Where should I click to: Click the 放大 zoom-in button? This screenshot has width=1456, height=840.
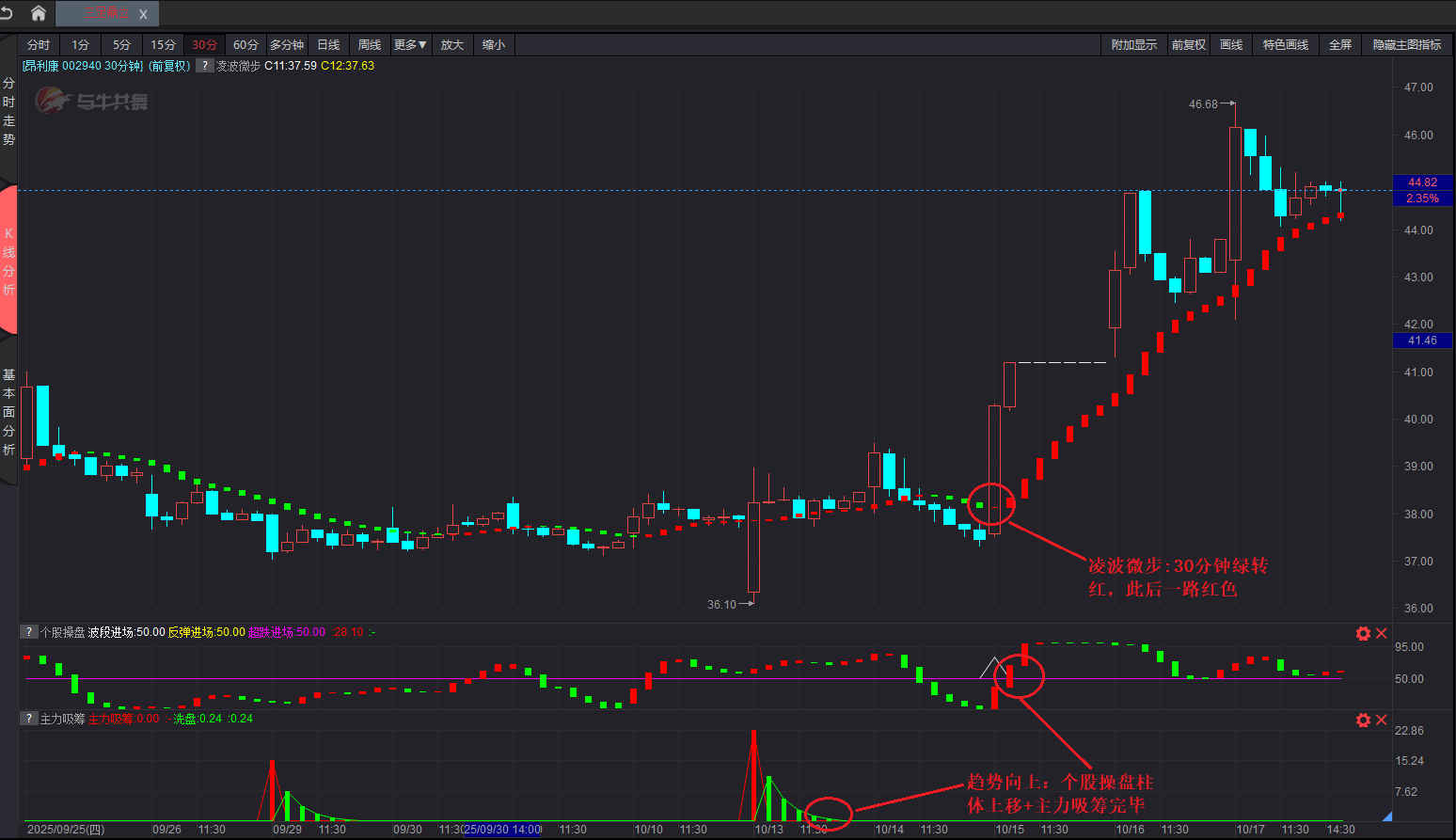452,45
